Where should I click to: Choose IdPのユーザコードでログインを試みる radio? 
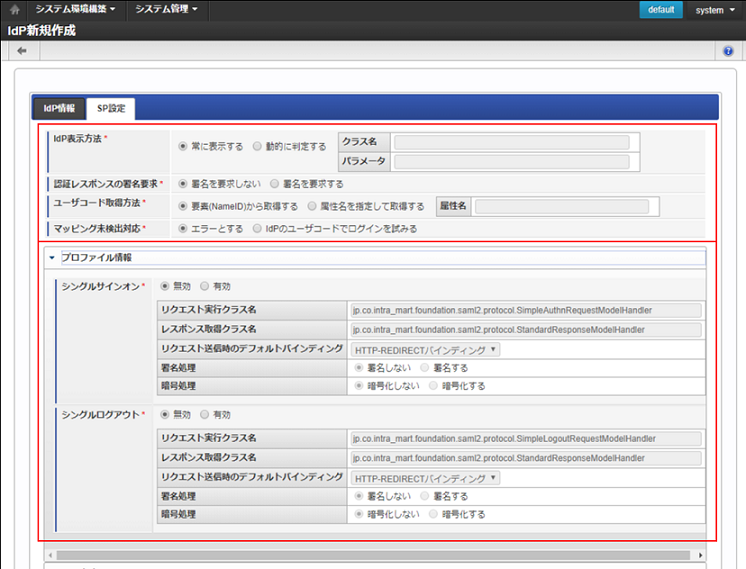click(x=257, y=228)
